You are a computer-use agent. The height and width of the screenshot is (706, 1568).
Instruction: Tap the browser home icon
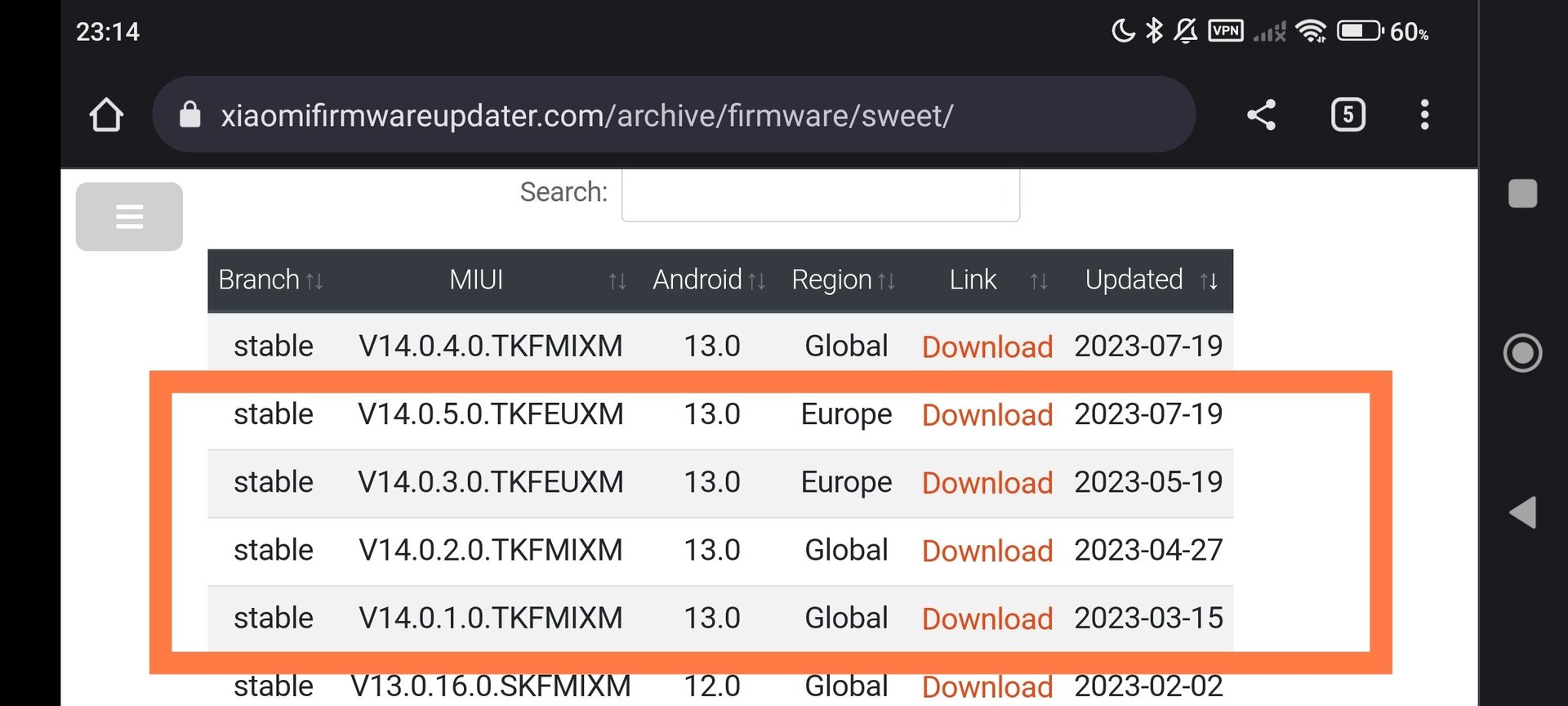point(106,115)
